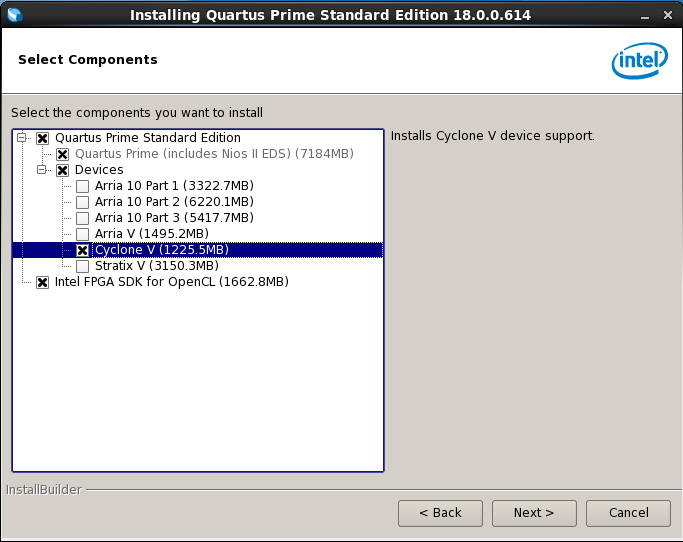The width and height of the screenshot is (683, 542).
Task: Toggle the Devices checkbox
Action: [x=62, y=170]
